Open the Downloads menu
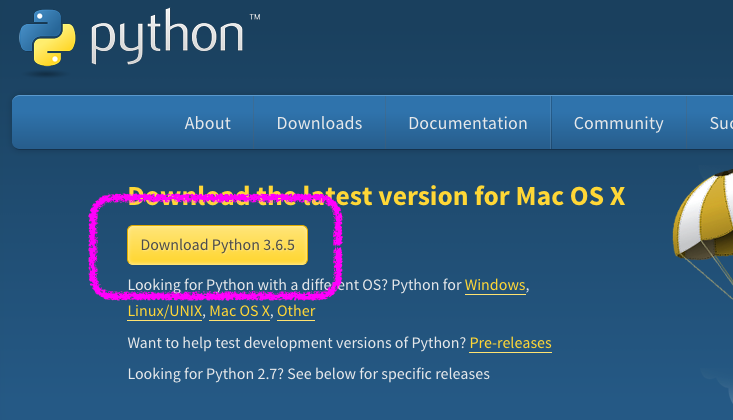Image resolution: width=733 pixels, height=420 pixels. pyautogui.click(x=319, y=123)
